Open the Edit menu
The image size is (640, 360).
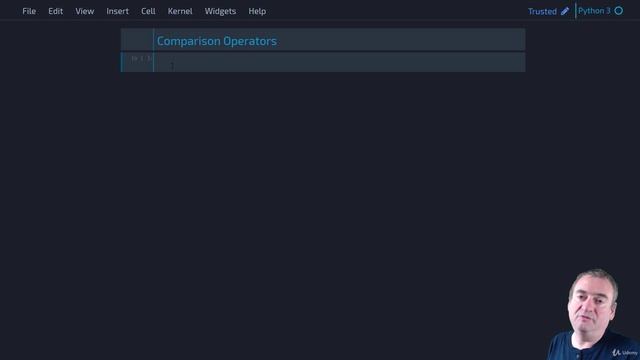[56, 11]
